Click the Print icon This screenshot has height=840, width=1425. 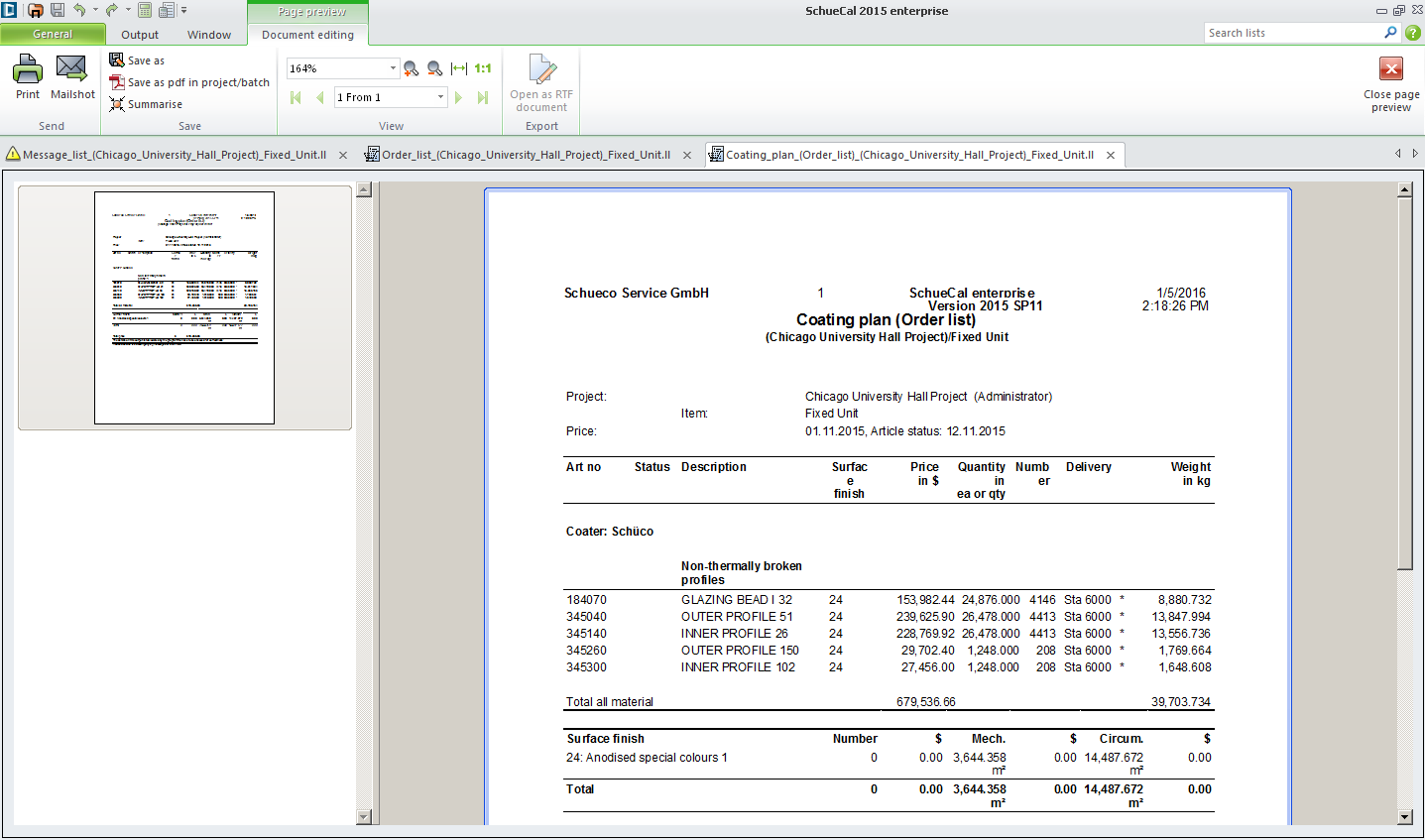[x=28, y=76]
